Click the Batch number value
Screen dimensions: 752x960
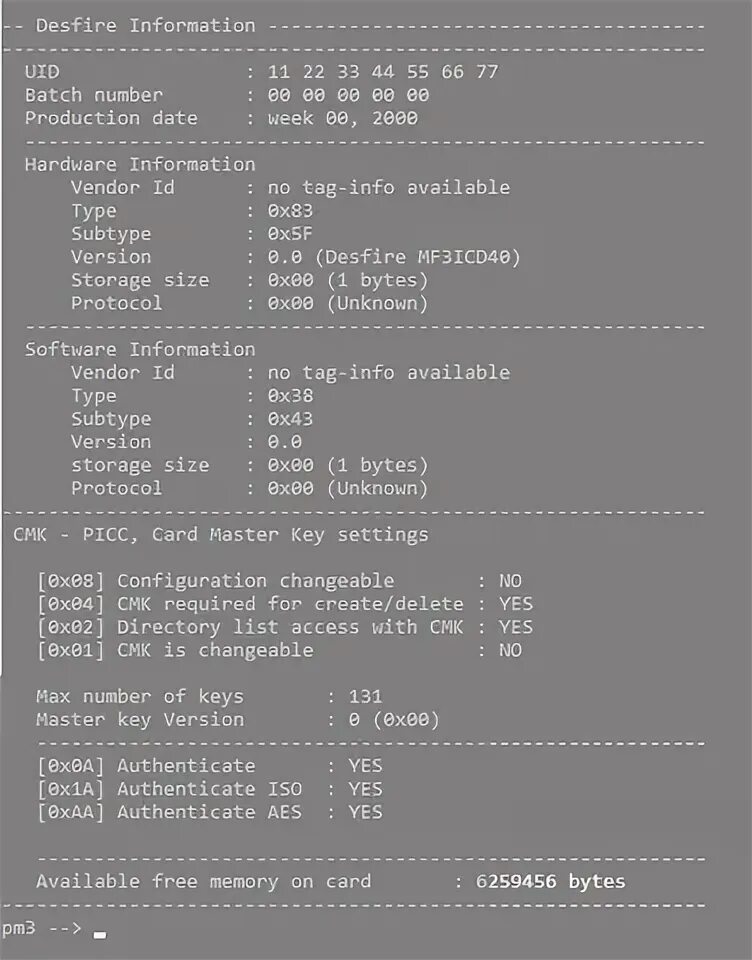point(348,95)
